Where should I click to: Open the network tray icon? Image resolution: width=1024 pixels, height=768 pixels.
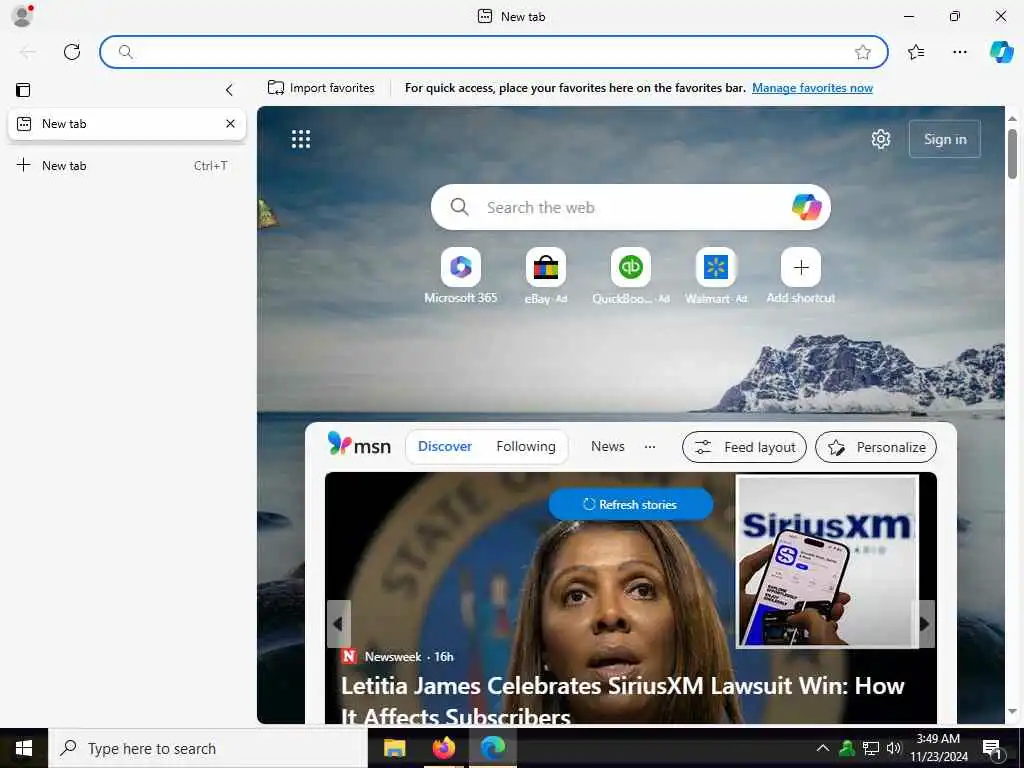[x=871, y=748]
